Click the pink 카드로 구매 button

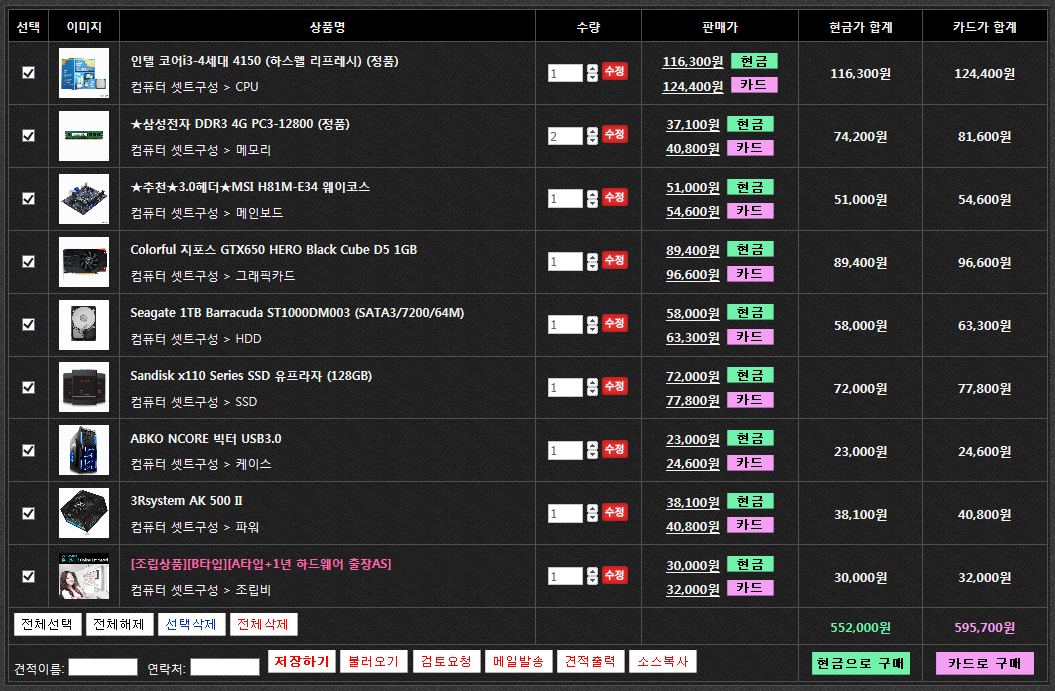point(984,663)
